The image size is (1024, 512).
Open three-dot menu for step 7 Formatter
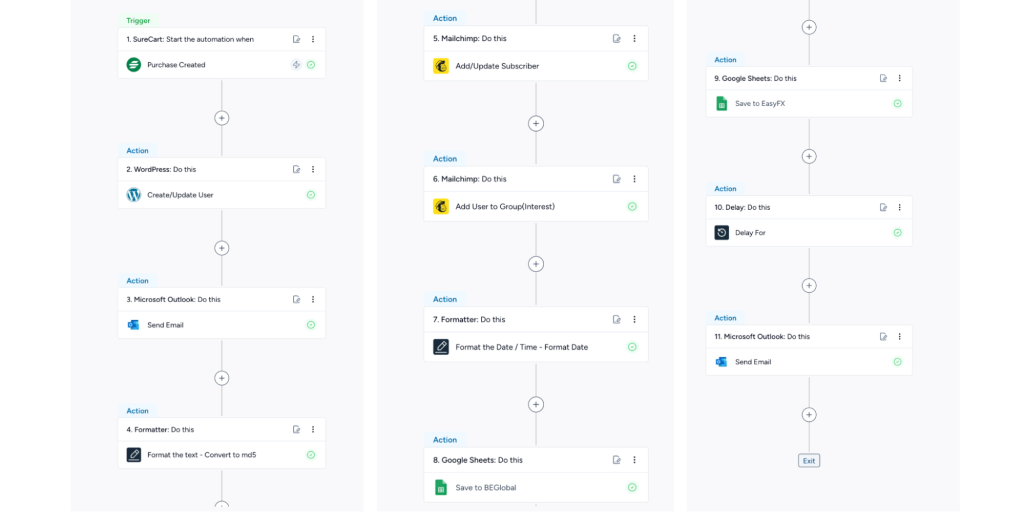tap(634, 319)
